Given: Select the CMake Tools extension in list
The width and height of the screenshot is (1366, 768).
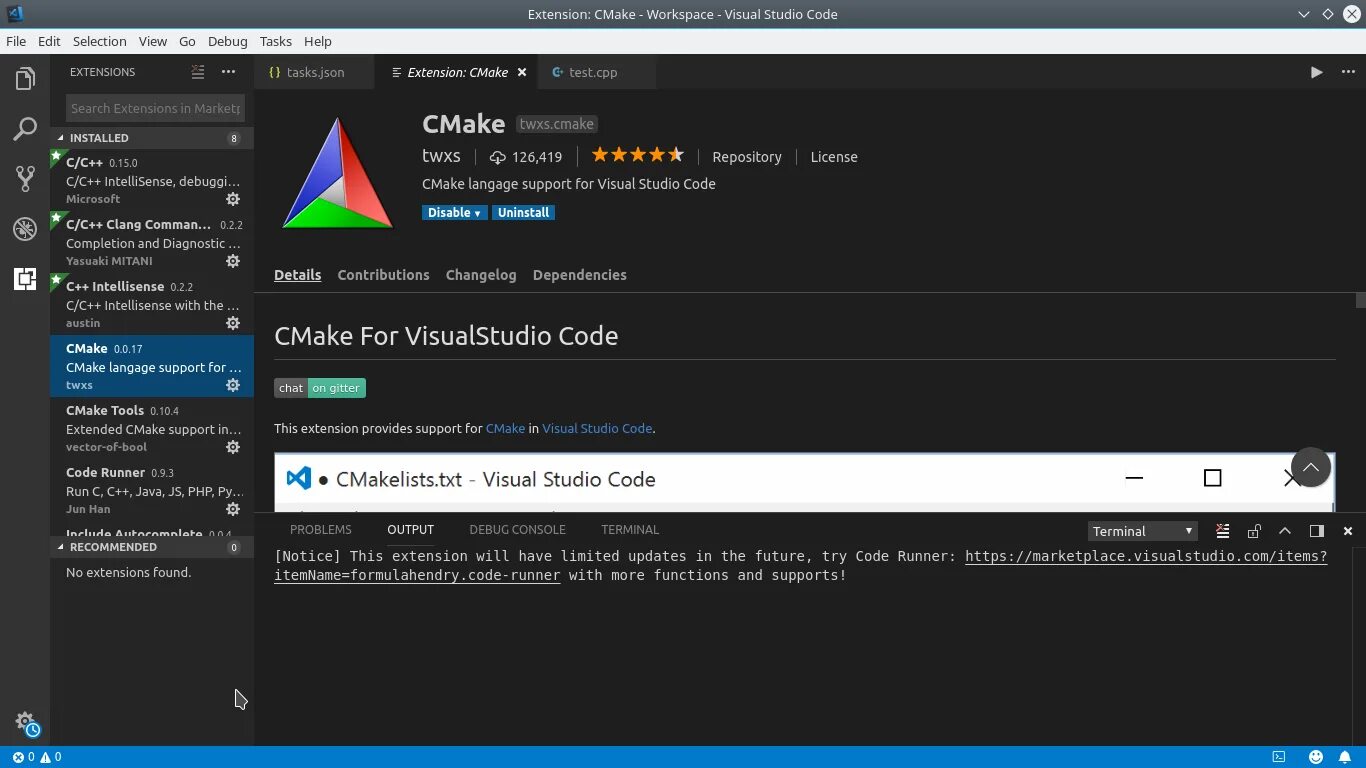Looking at the screenshot, I should coord(152,428).
